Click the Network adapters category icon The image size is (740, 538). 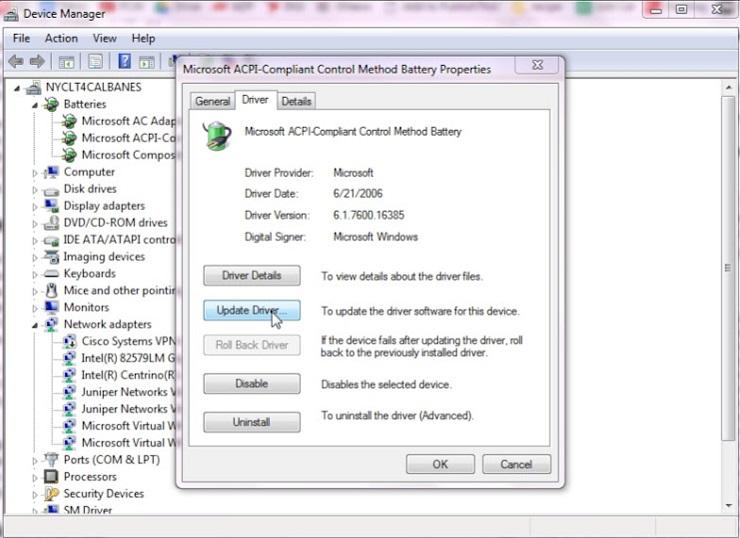(51, 324)
